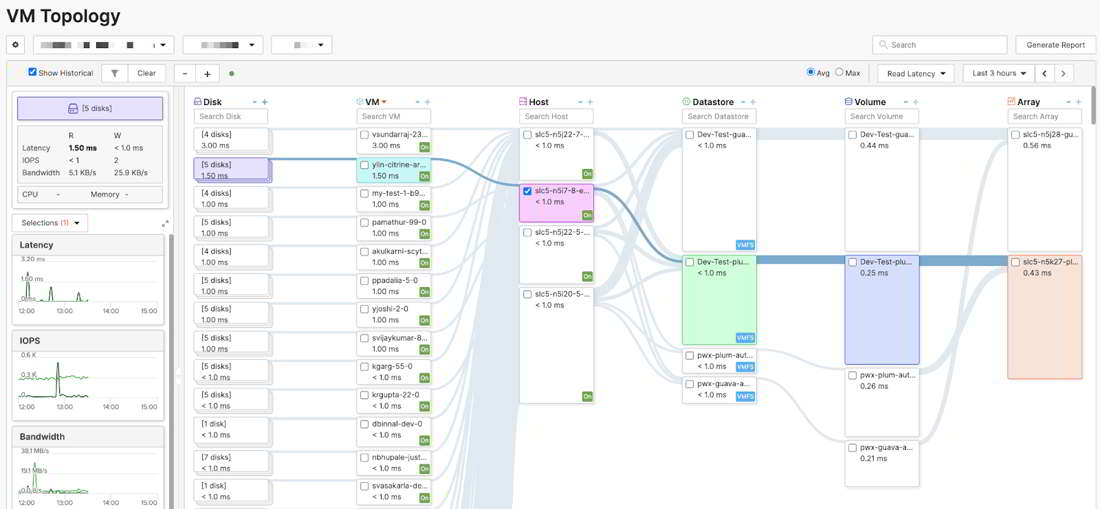Click the Search VM field
Screen dimensions: 1100x509
(x=394, y=116)
